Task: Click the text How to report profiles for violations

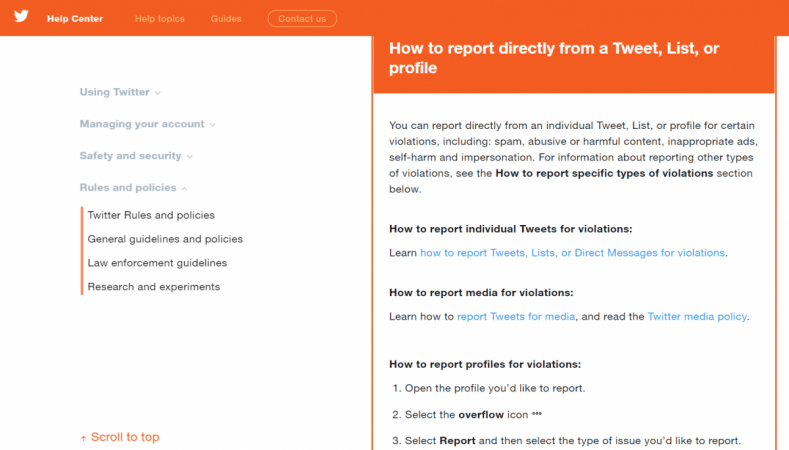Action: 485,364
